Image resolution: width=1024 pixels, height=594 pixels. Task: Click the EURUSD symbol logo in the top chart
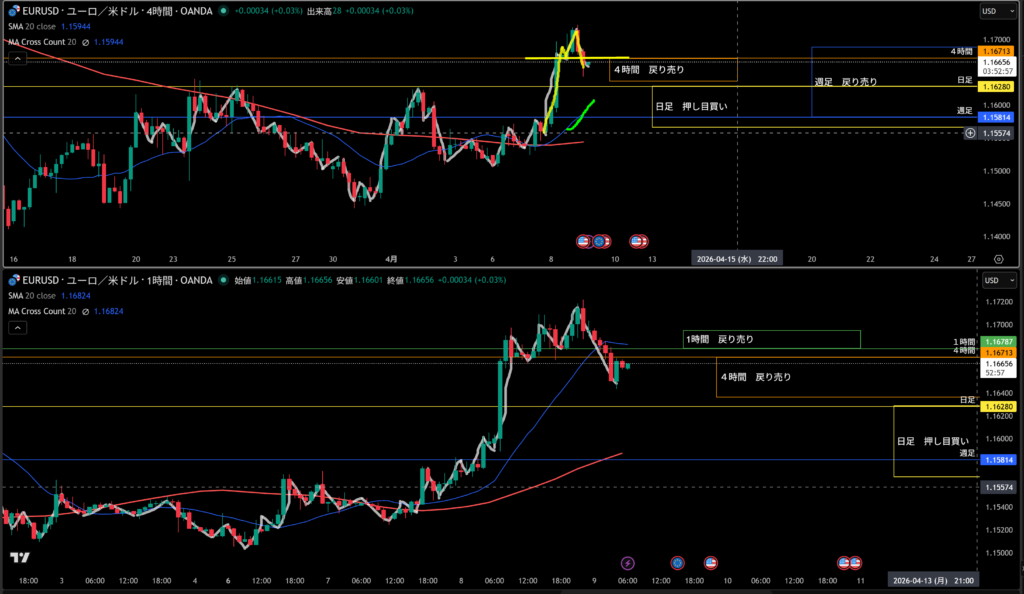[13, 11]
